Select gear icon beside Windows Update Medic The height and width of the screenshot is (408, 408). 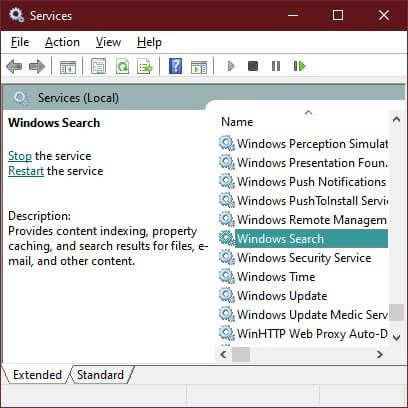point(227,315)
